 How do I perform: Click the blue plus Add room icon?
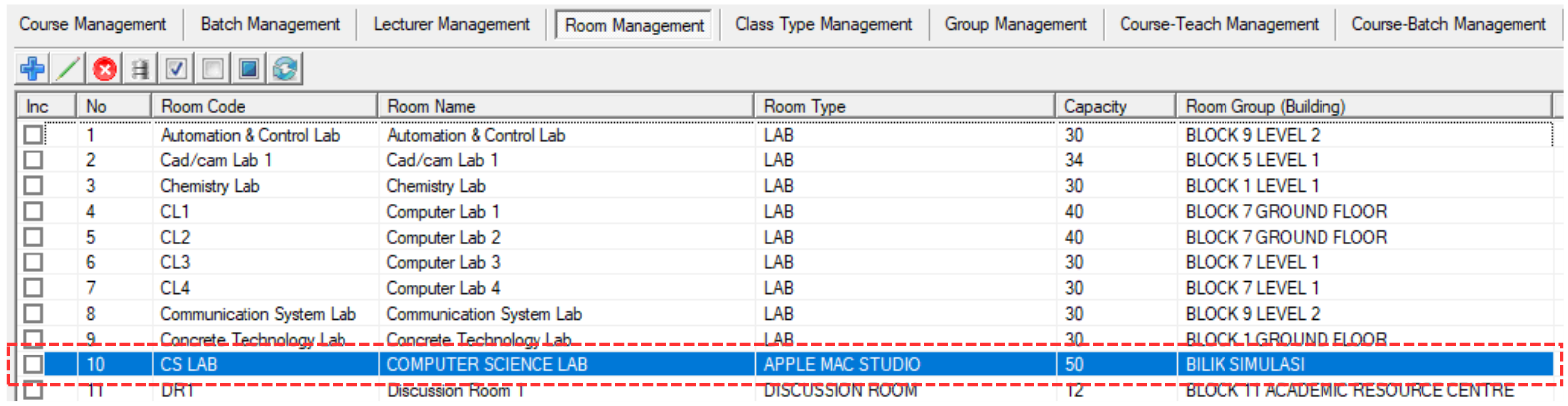32,69
